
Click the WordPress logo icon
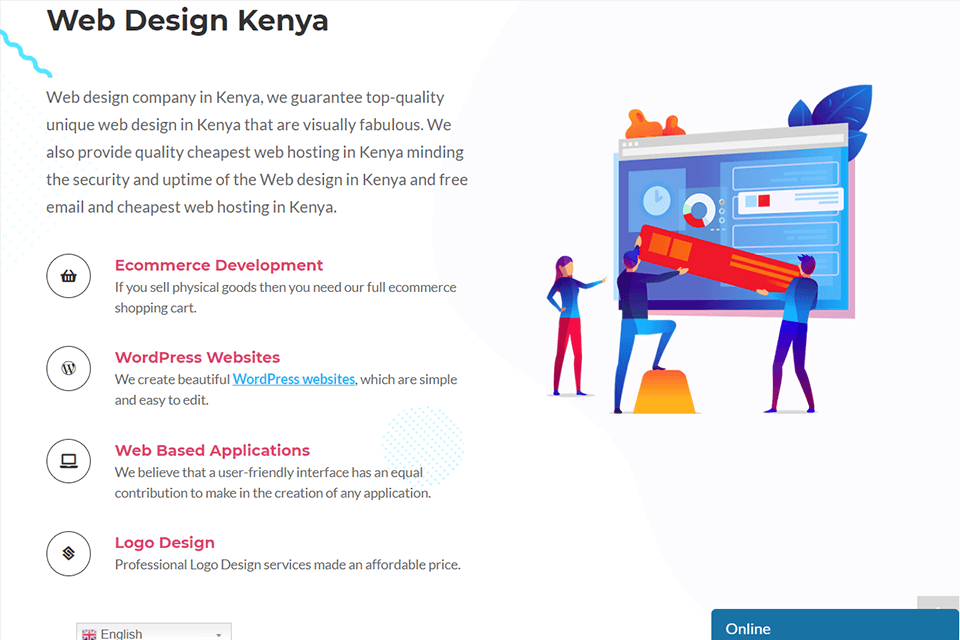(69, 368)
